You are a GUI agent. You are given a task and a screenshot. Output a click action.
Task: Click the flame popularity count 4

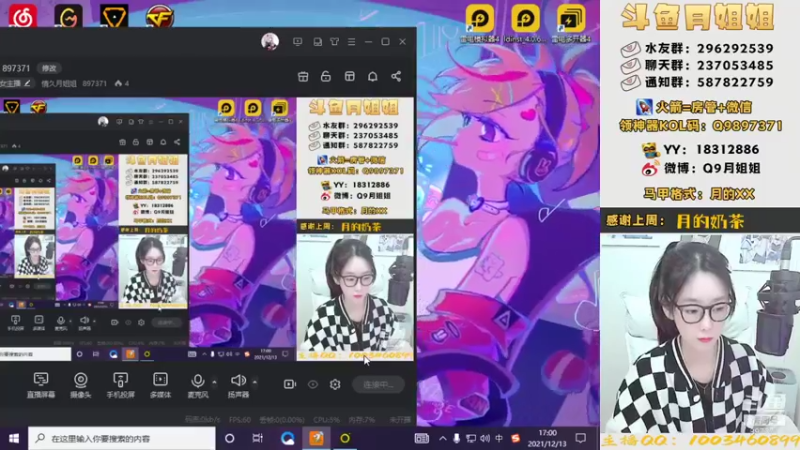point(122,83)
